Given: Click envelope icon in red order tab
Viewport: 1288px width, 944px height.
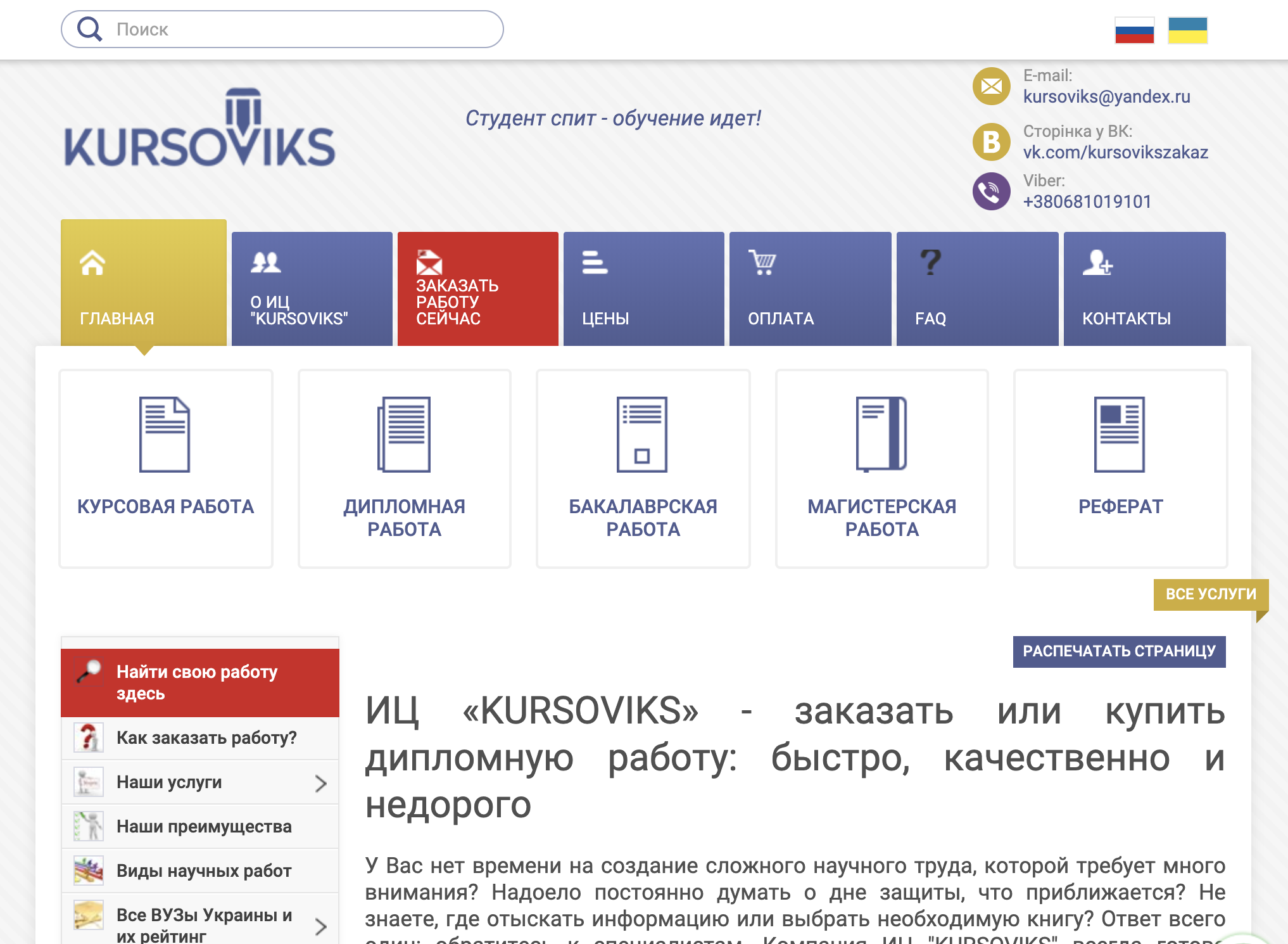Looking at the screenshot, I should click(429, 262).
